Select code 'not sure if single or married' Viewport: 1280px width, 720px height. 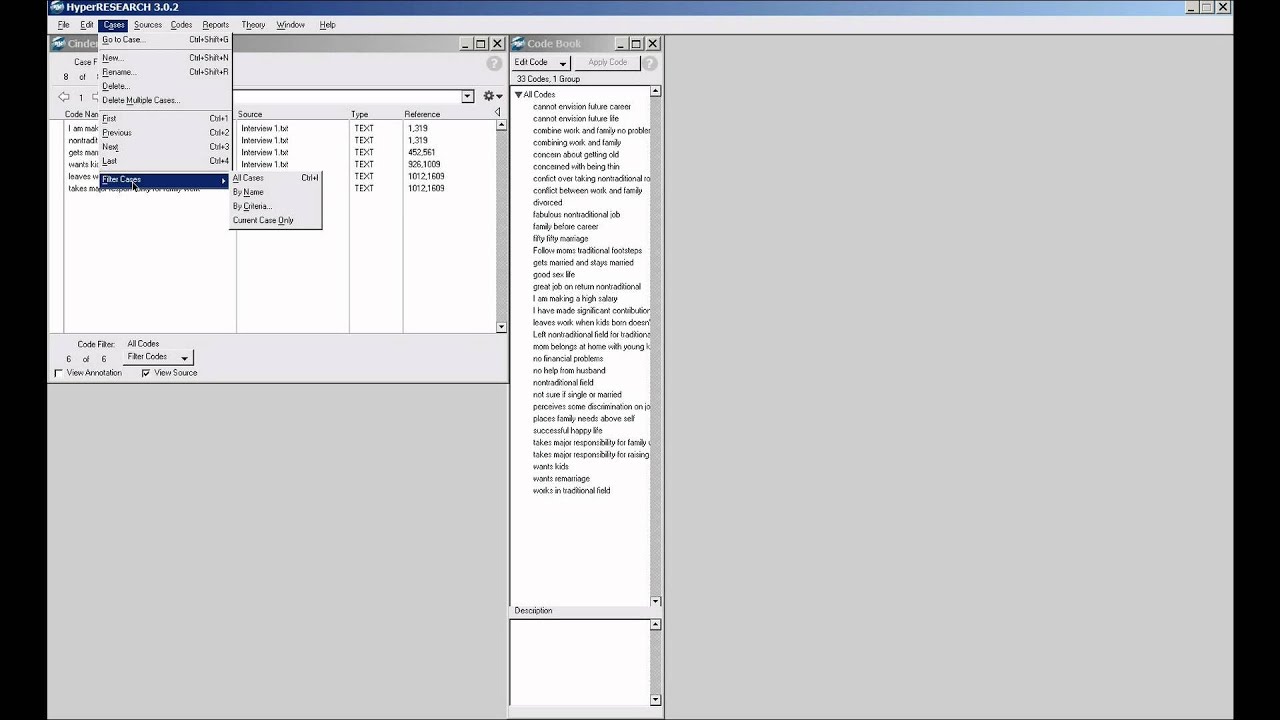577,395
